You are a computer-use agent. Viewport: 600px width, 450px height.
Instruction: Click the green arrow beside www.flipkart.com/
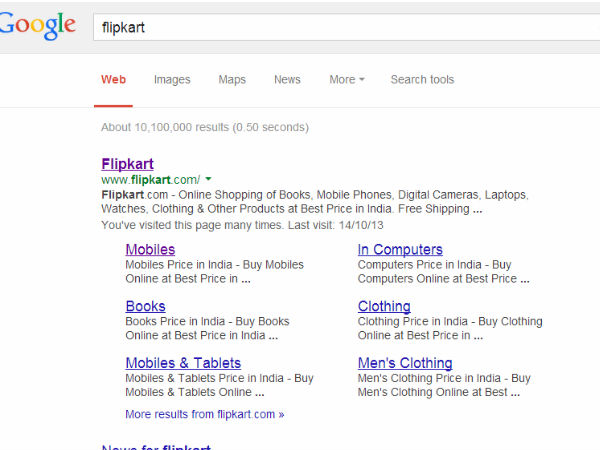(x=208, y=179)
